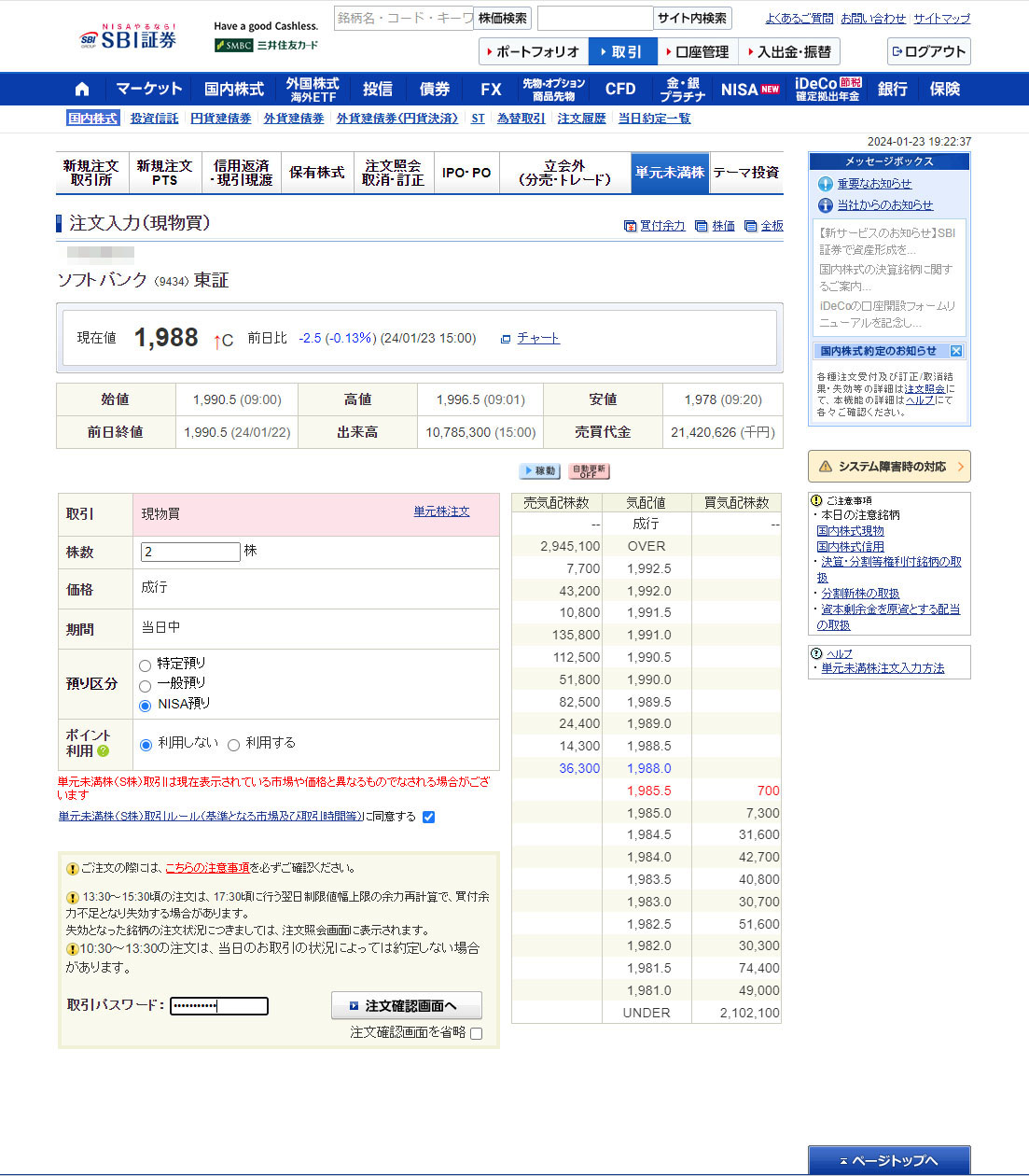Viewport: 1029px width, 1176px height.
Task: Switch to the 保有株式 tab
Action: 317,173
